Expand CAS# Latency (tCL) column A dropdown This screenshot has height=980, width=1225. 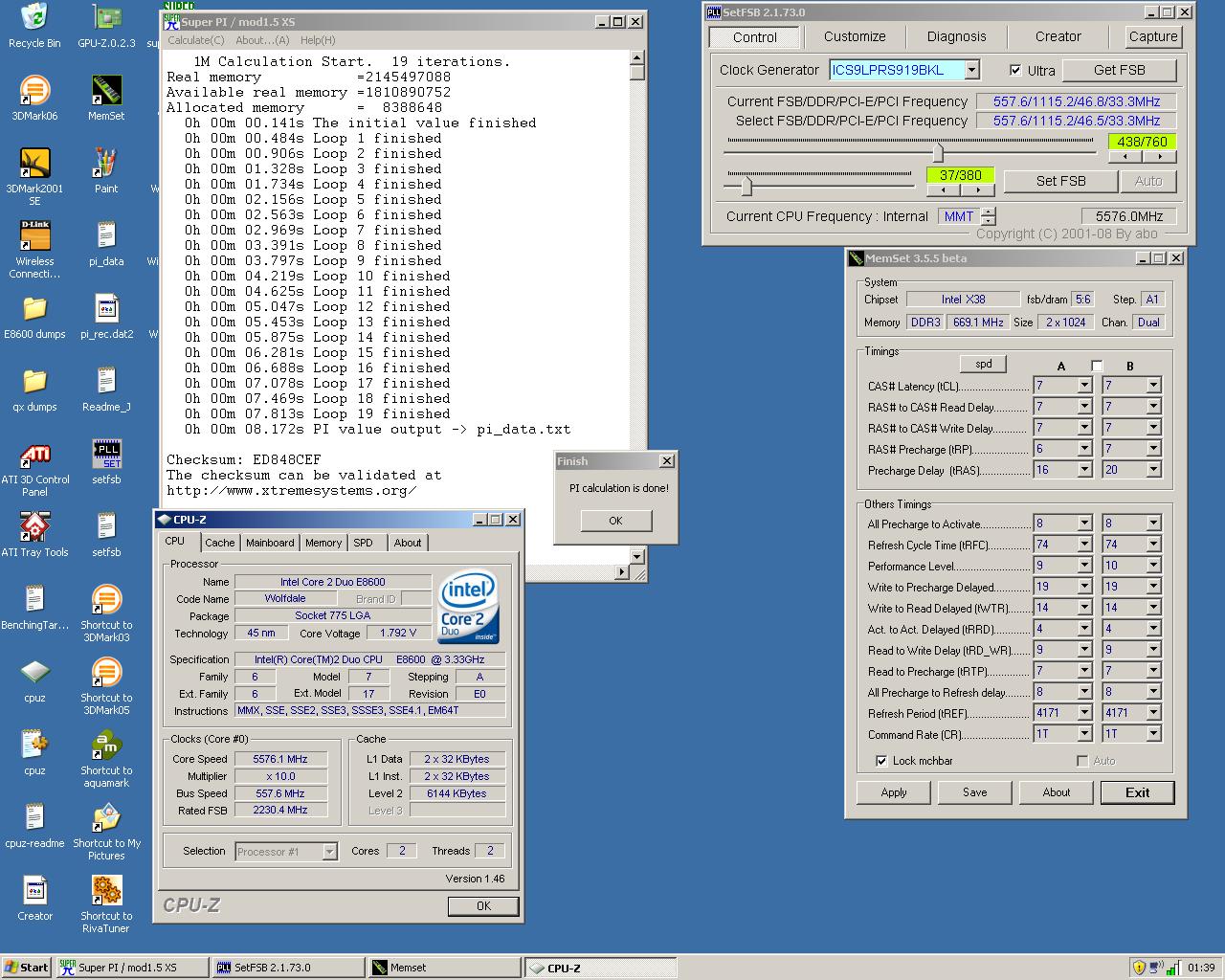[1084, 386]
